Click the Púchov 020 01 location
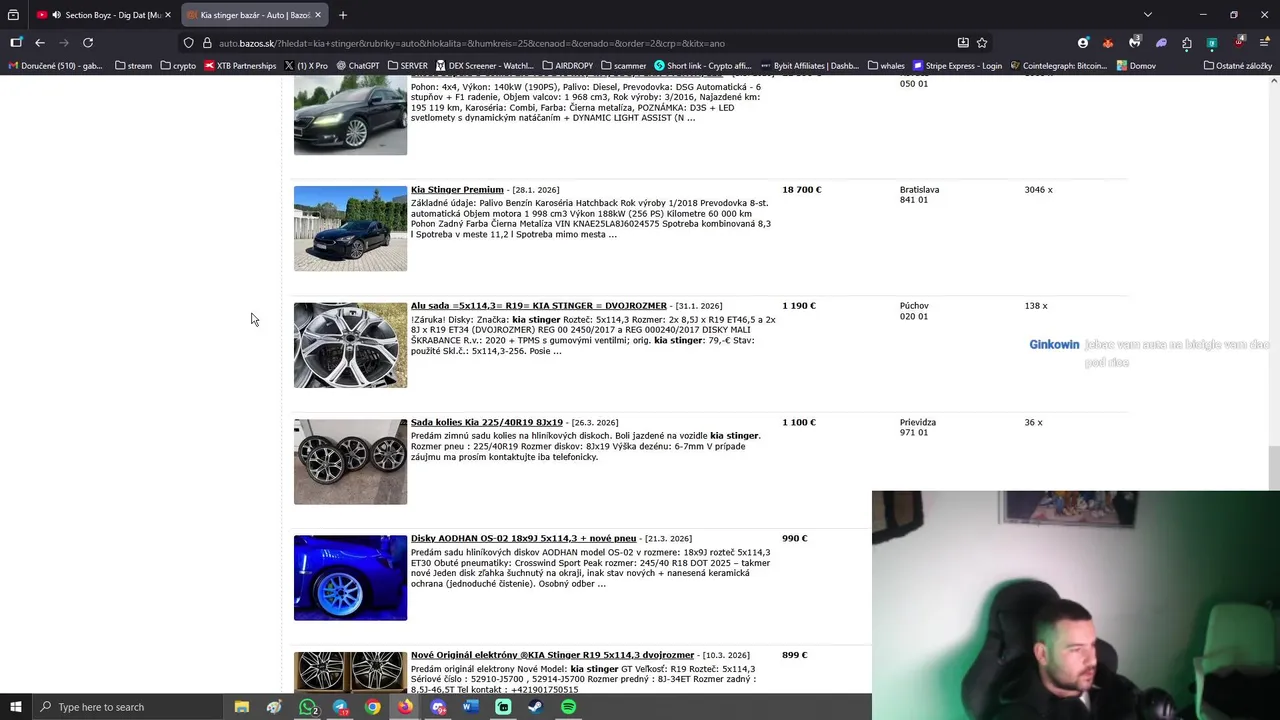Viewport: 1280px width, 720px height. (914, 311)
